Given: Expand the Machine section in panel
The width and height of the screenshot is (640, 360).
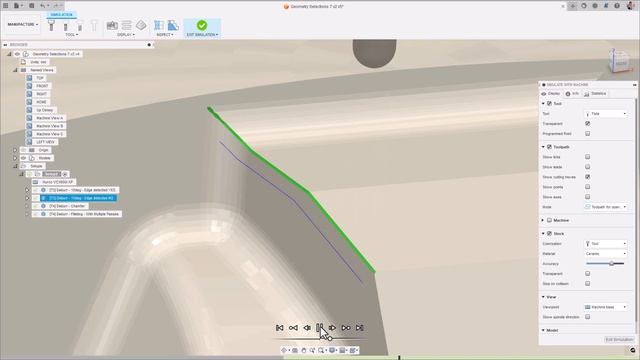Looking at the screenshot, I should 543,220.
